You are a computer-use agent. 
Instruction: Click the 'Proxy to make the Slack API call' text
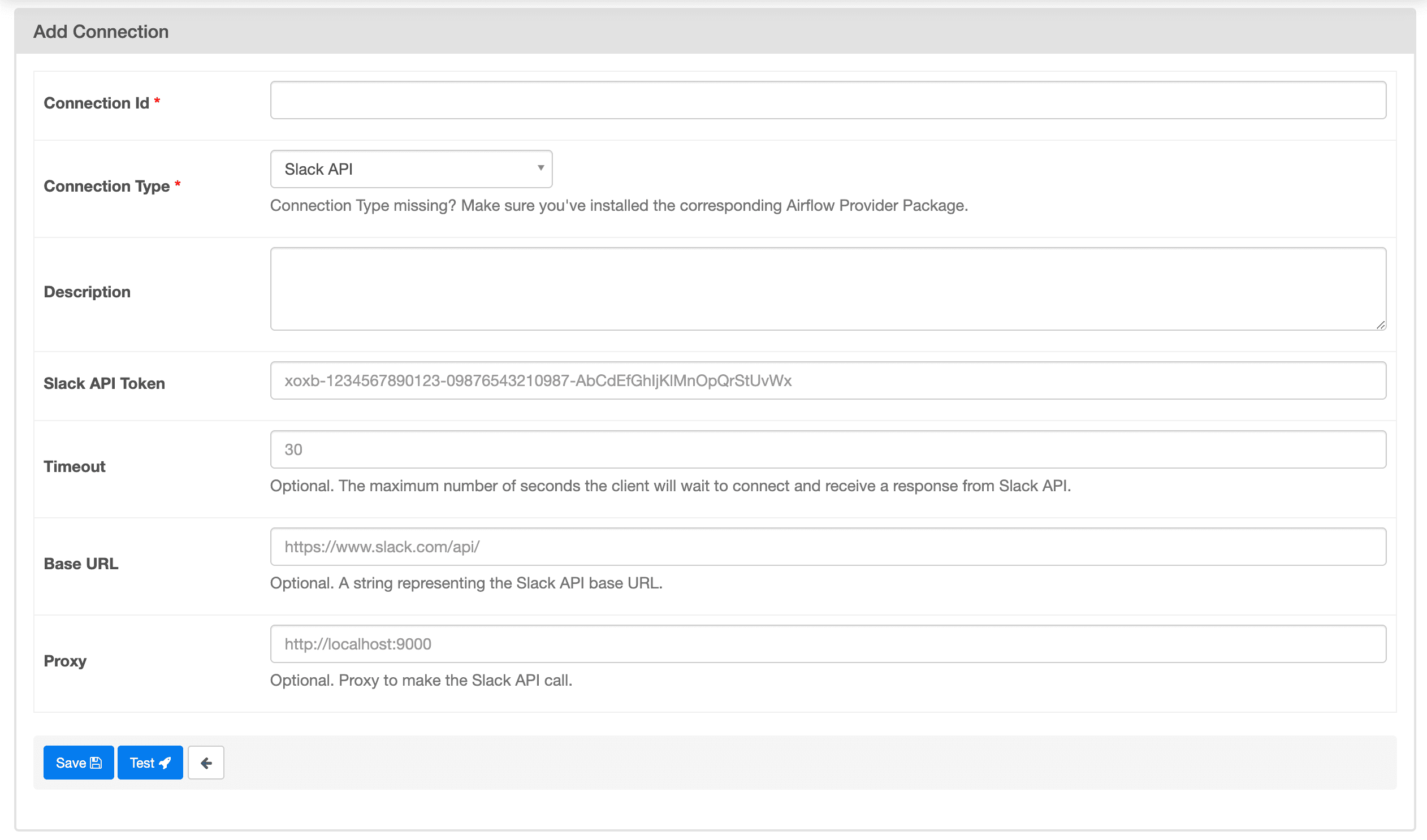coord(455,681)
